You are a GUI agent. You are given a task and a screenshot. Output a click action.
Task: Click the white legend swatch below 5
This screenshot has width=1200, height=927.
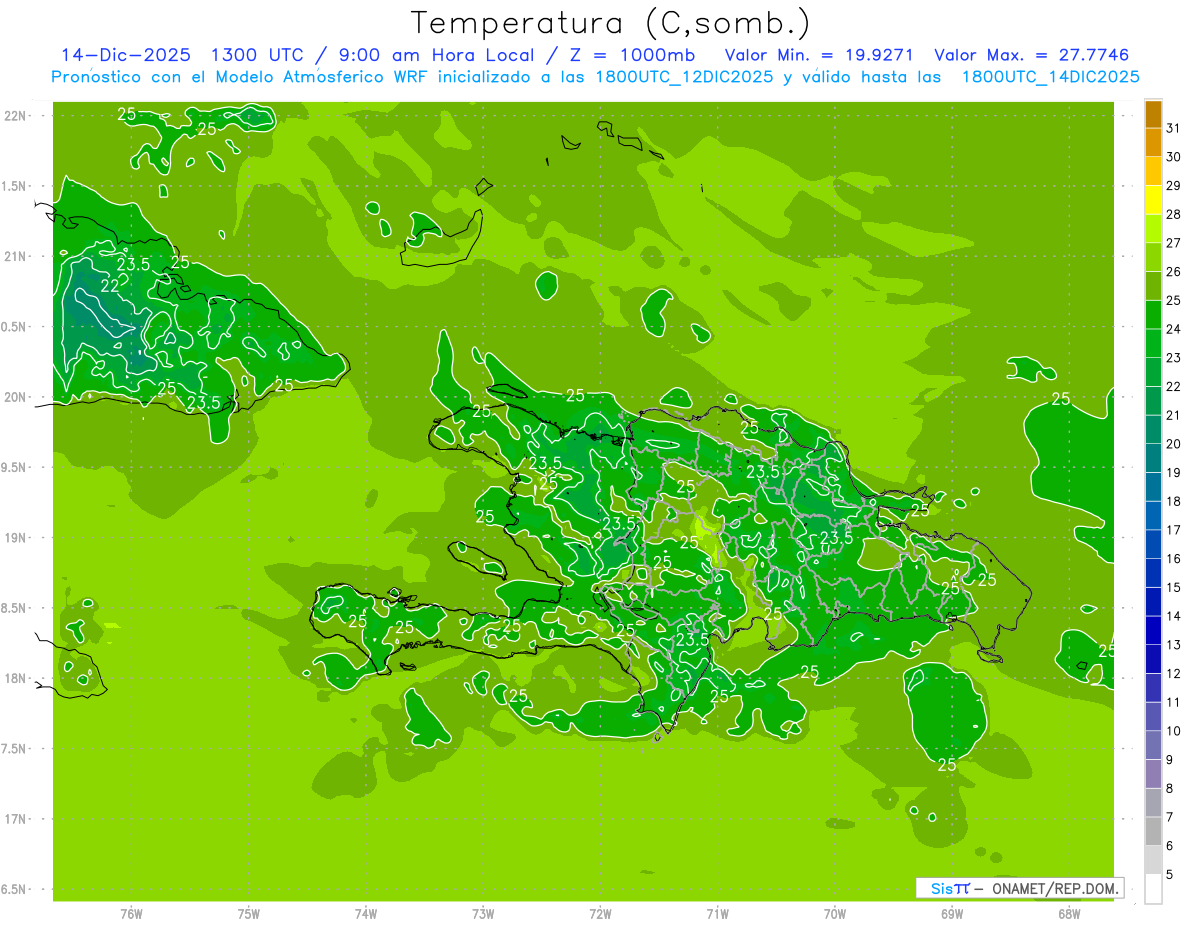pyautogui.click(x=1153, y=889)
